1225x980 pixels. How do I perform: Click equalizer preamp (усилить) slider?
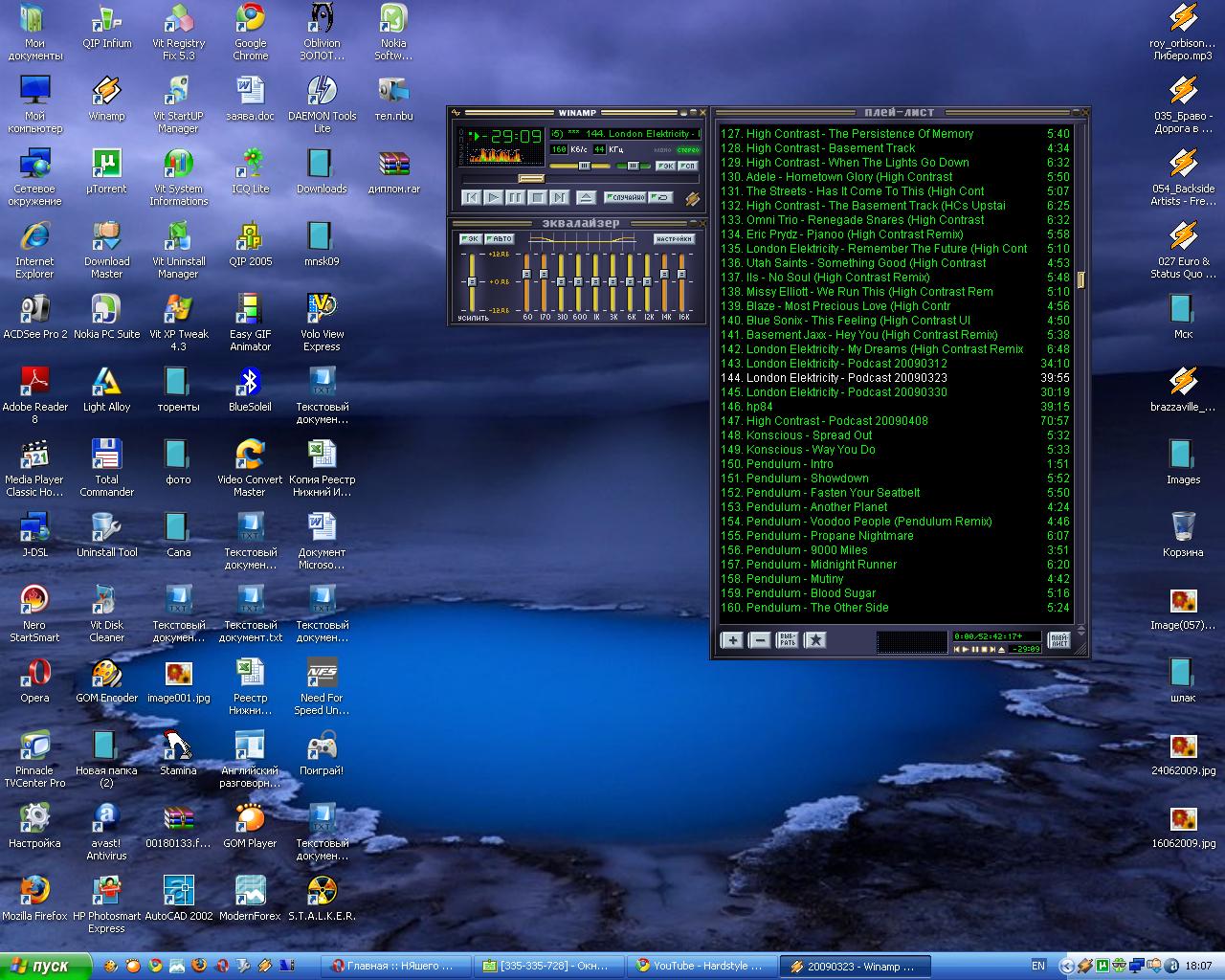click(x=472, y=282)
